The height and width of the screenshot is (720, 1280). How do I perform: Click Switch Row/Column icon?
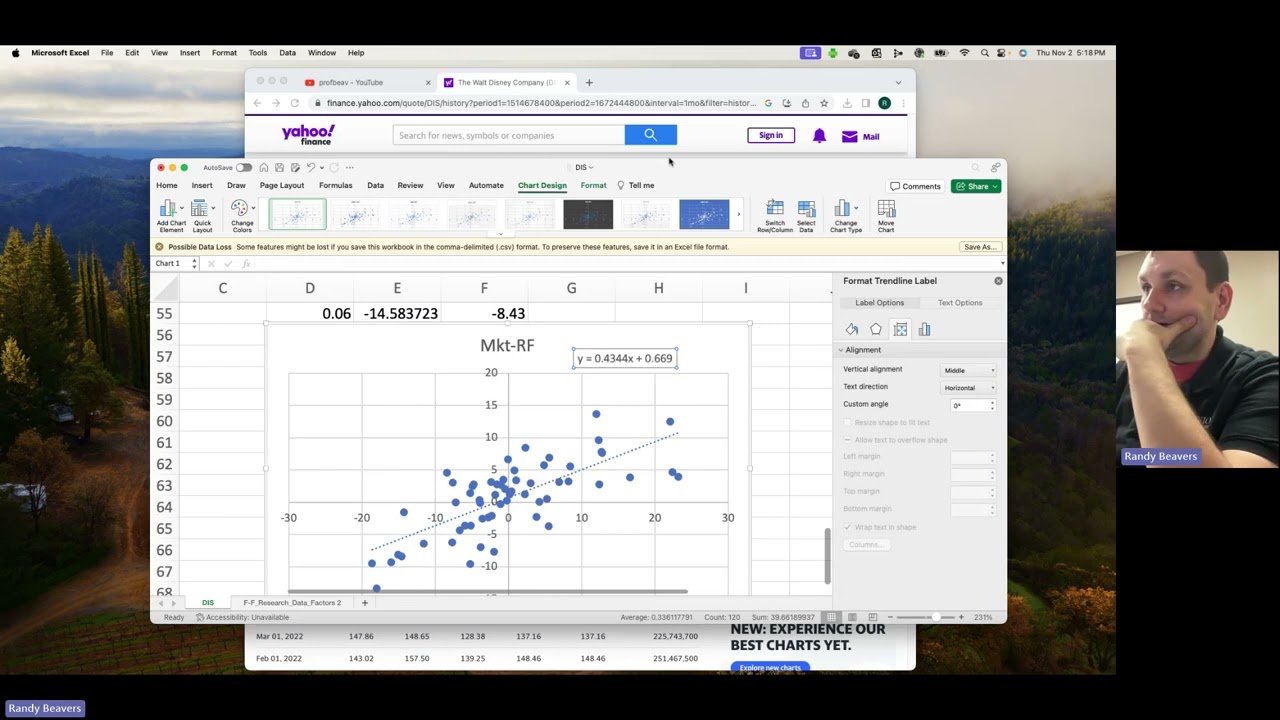775,215
